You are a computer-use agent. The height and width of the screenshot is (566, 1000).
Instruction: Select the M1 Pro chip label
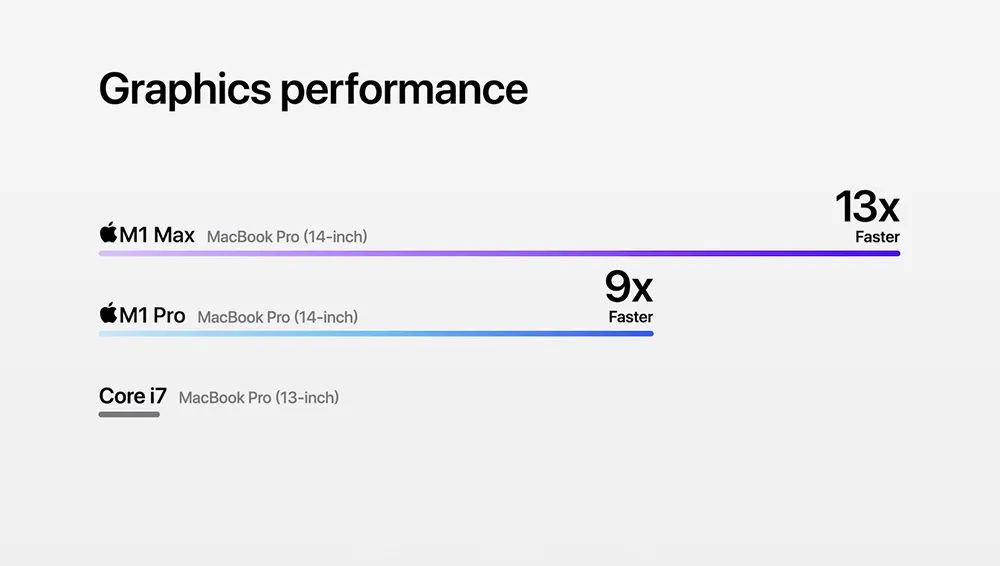pyautogui.click(x=152, y=315)
